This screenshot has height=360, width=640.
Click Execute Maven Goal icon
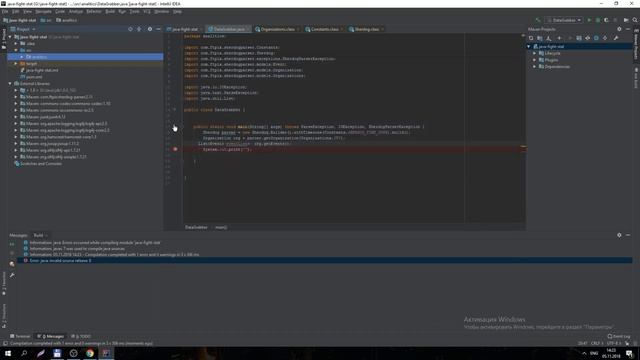(579, 38)
